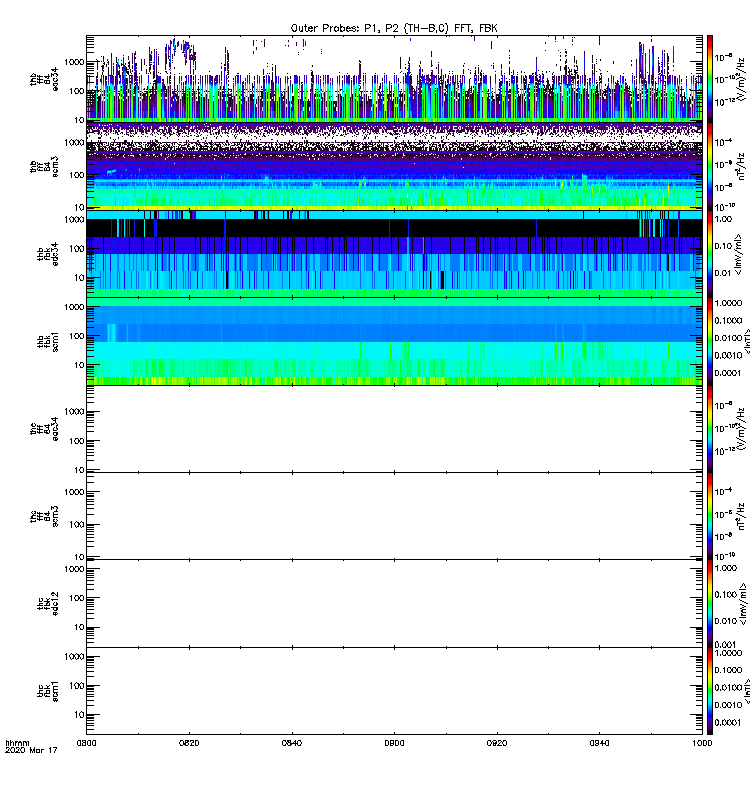Click the top panel's (V/m)²/Hz color bar
This screenshot has width=750, height=800.
point(710,79)
